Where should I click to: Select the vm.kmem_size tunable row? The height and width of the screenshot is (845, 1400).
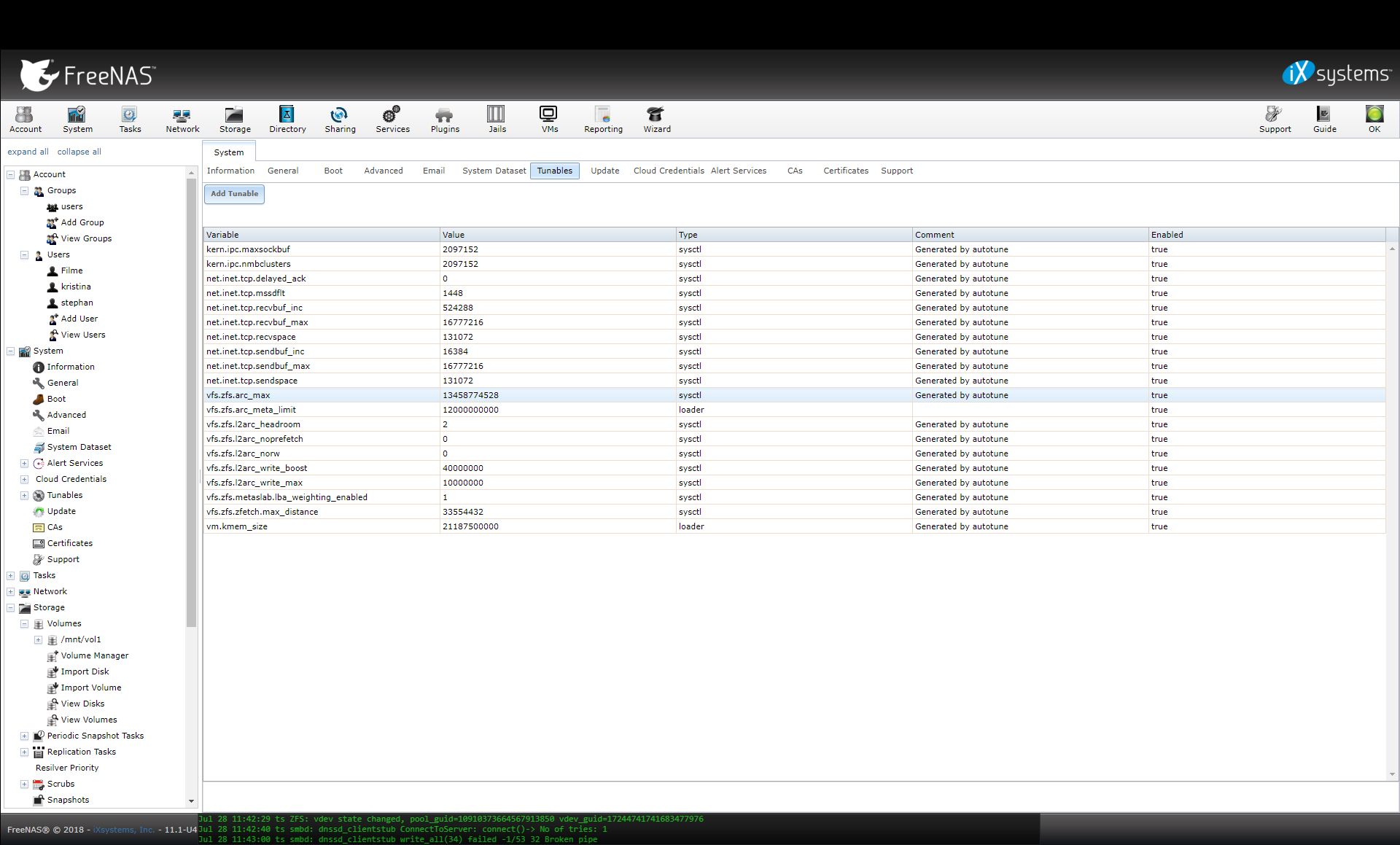coord(794,526)
